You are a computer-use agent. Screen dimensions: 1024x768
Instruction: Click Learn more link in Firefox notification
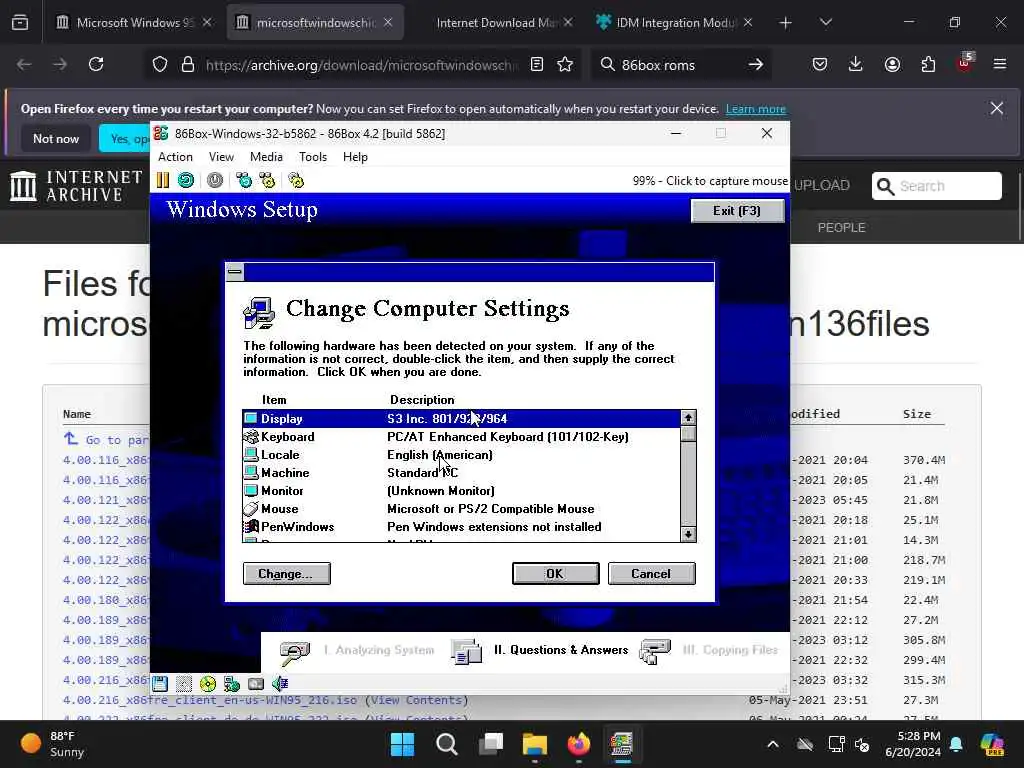coord(756,109)
